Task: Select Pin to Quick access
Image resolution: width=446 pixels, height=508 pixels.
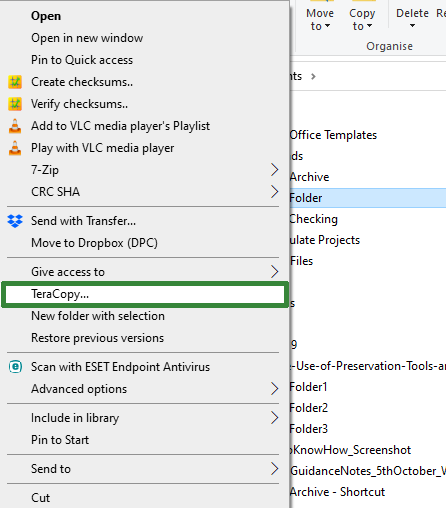Action: [x=82, y=60]
